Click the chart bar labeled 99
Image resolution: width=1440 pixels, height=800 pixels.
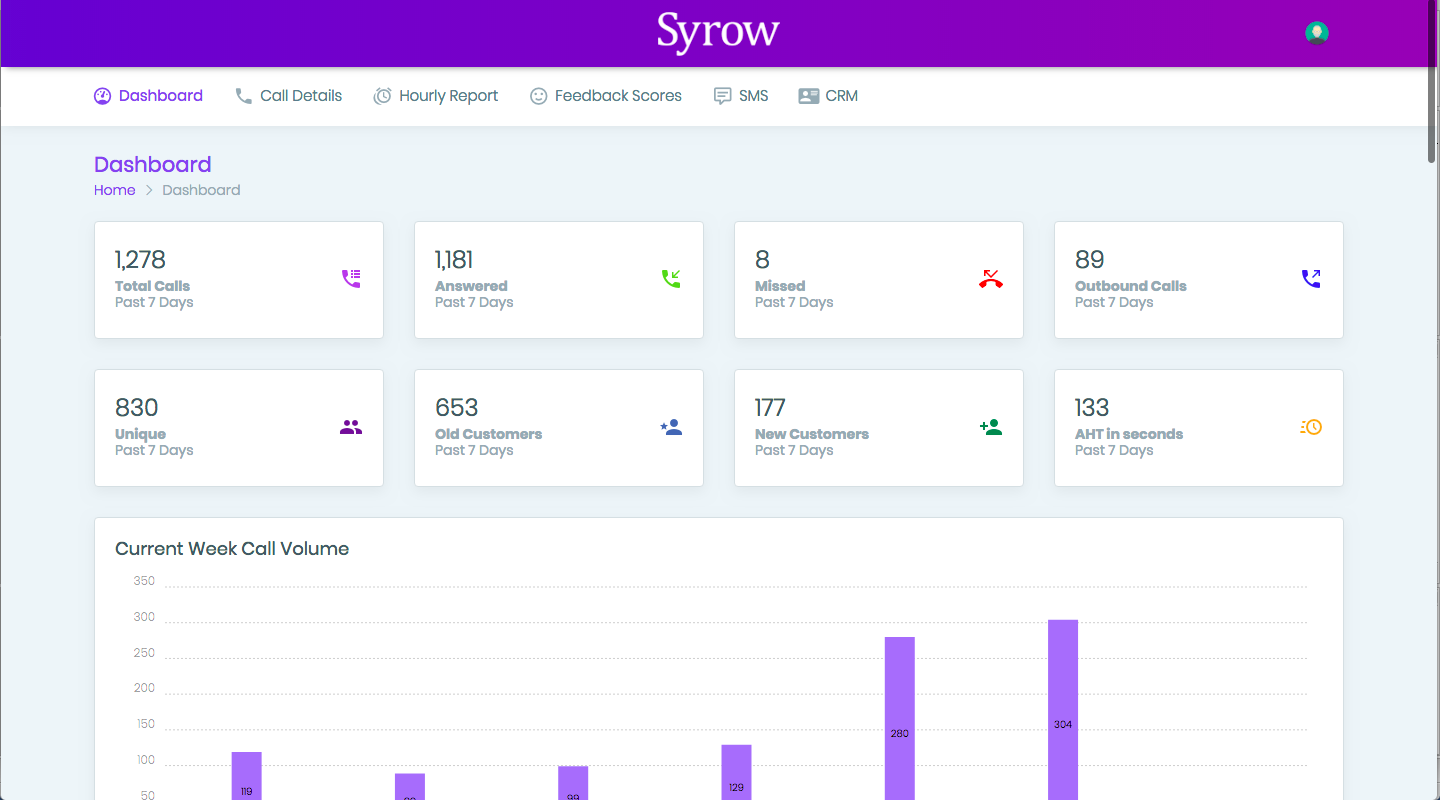tap(573, 783)
